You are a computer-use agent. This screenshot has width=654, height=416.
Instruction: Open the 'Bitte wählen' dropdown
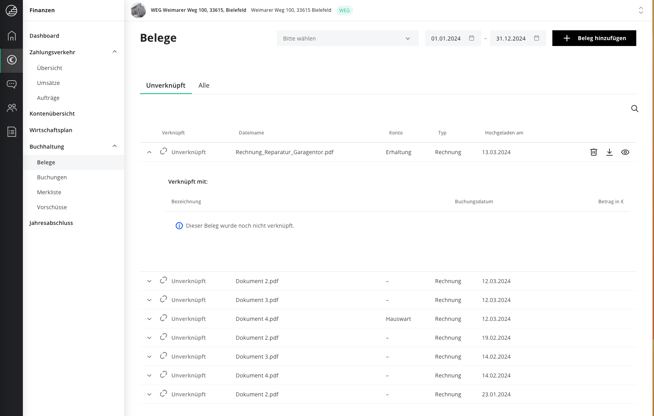[x=347, y=38]
